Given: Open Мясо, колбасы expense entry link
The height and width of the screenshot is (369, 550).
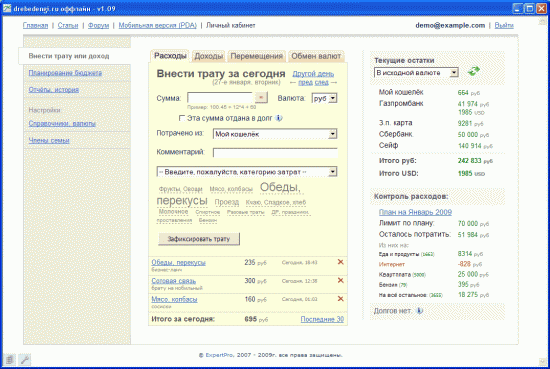Looking at the screenshot, I should tap(174, 299).
